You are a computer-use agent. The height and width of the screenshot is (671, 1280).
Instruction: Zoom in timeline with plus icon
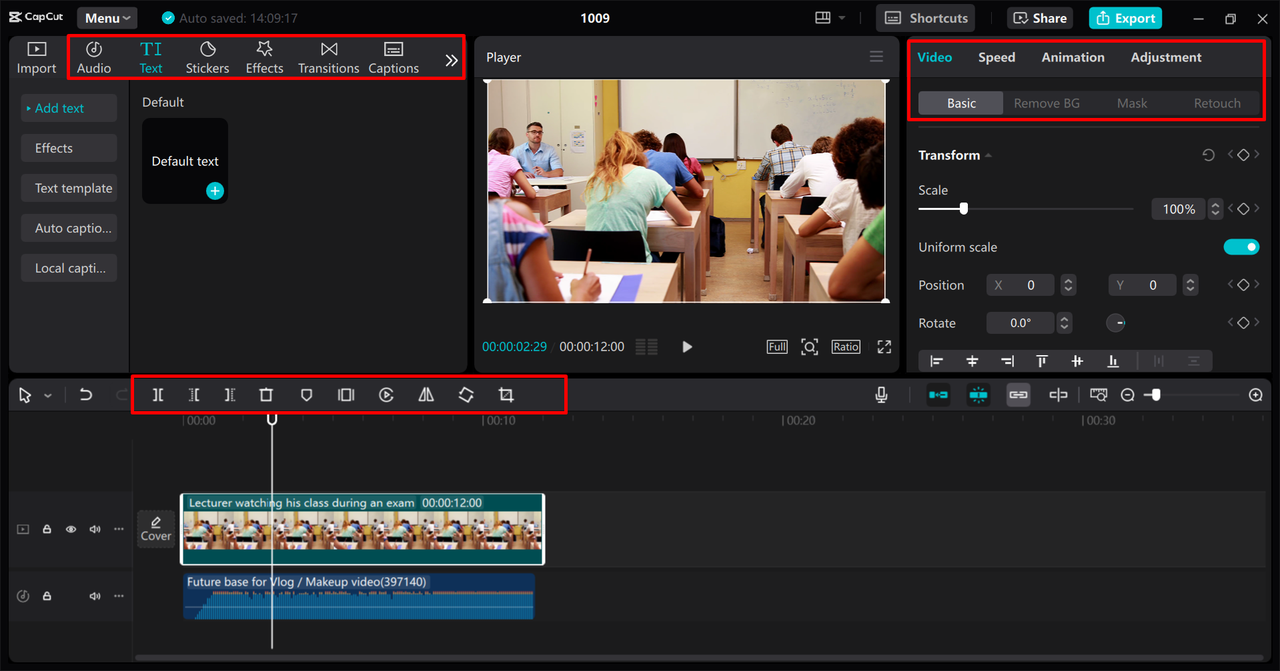coord(1256,395)
